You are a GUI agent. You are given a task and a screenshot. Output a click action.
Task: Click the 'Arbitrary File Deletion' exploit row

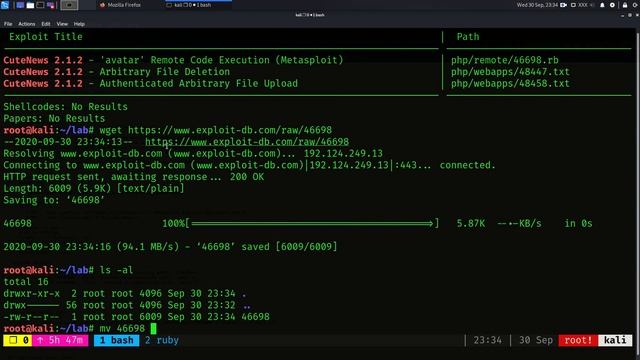[117, 72]
